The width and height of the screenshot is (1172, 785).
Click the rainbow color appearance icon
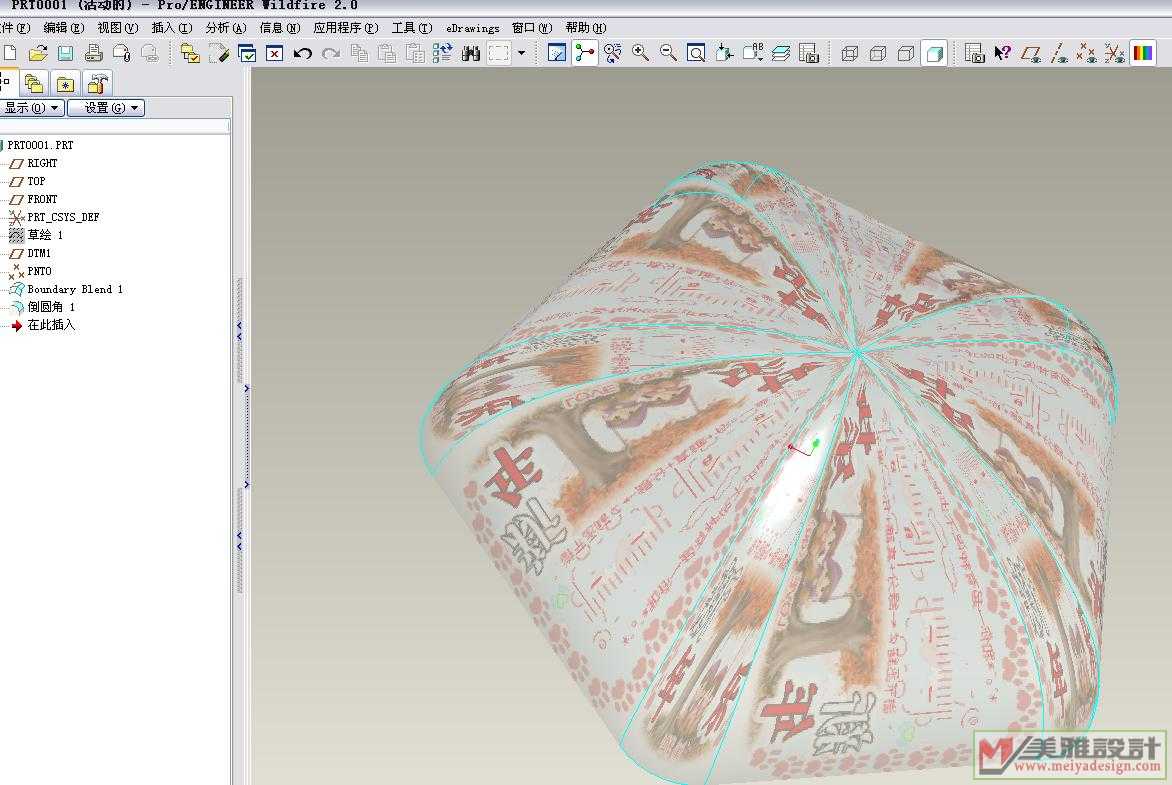[1144, 53]
